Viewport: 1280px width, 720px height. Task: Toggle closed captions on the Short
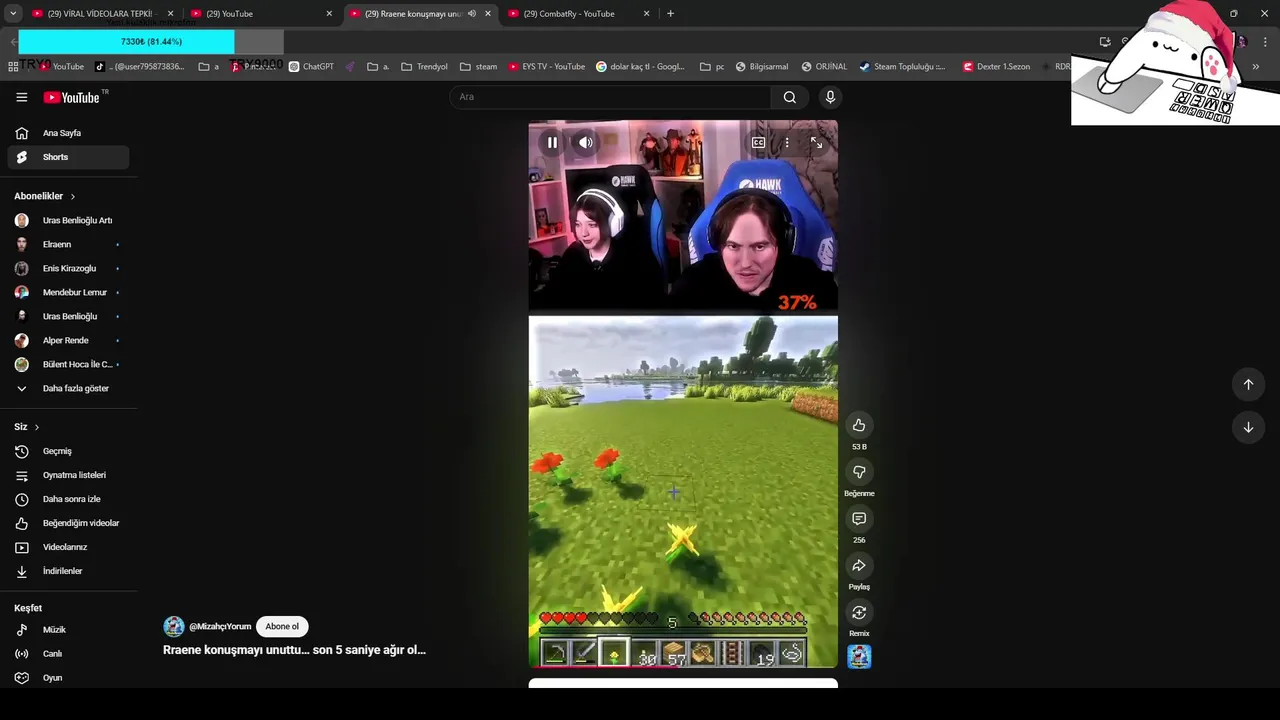758,143
